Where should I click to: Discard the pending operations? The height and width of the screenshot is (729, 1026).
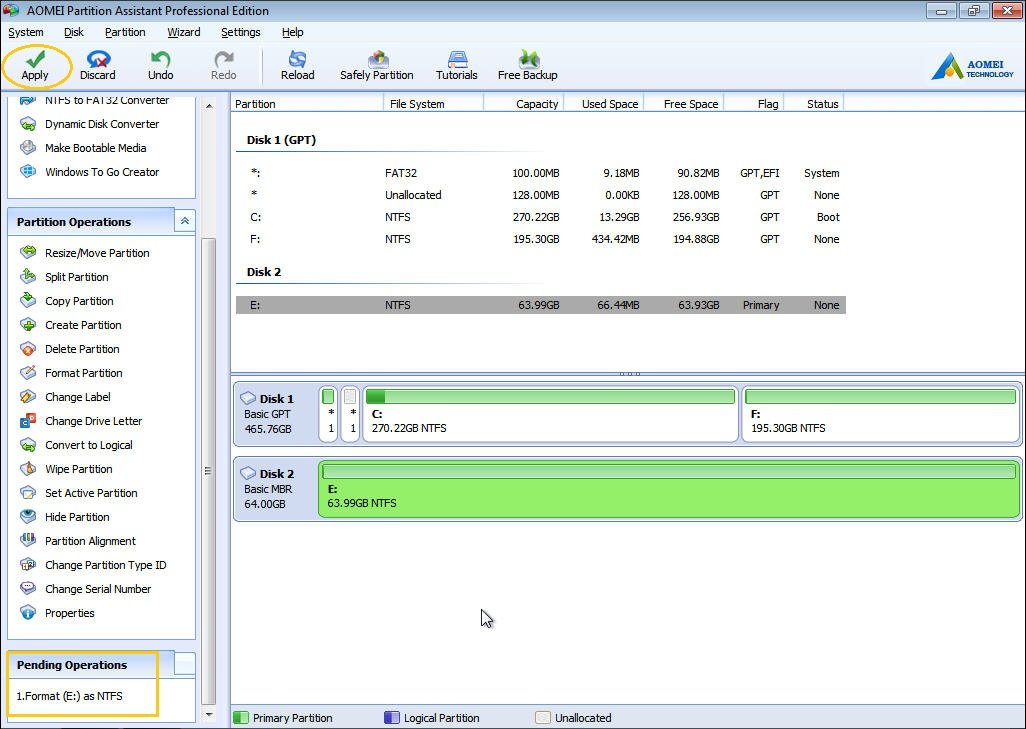tap(98, 65)
